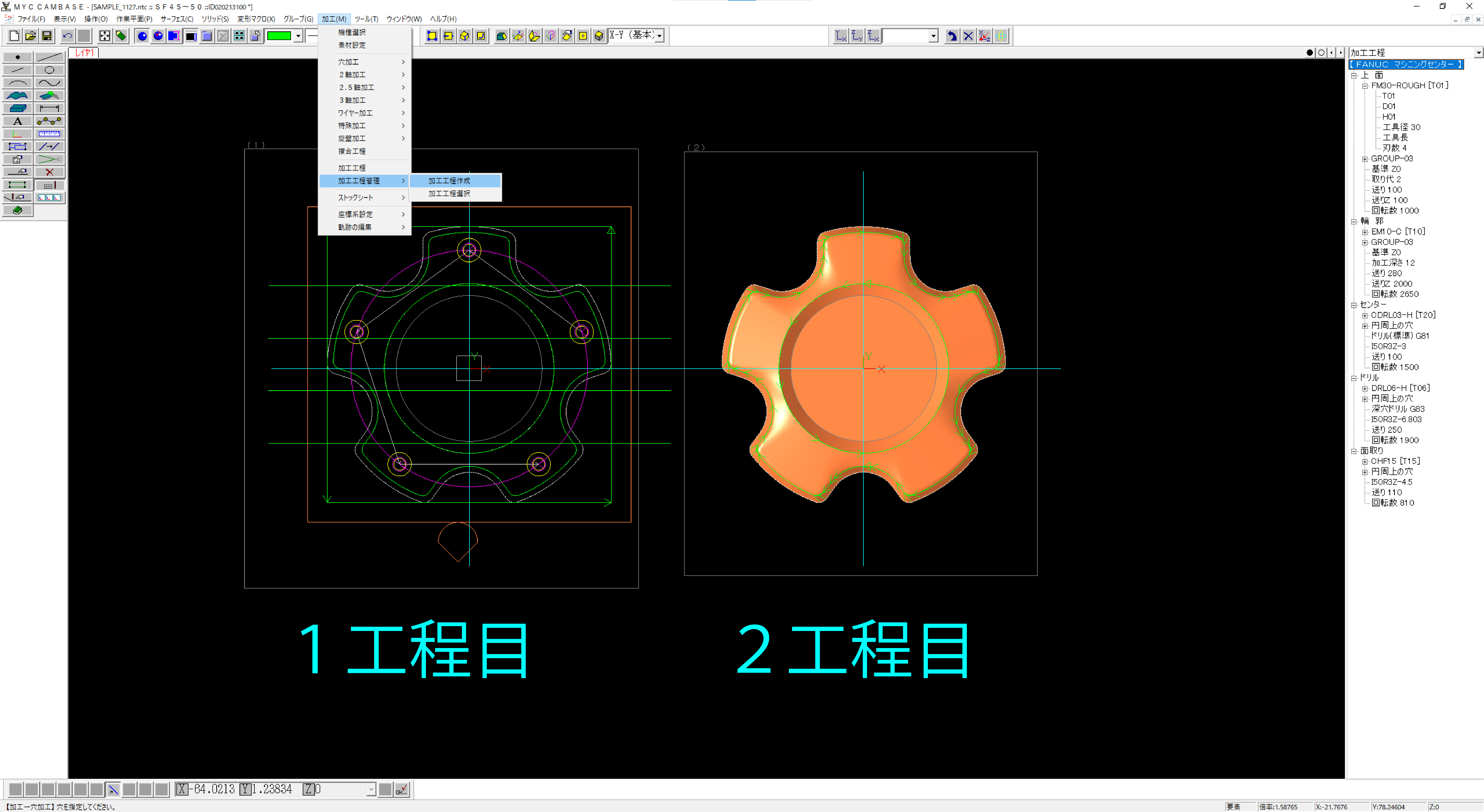The image size is (1484, 812).
Task: Toggle the hollow circle button
Action: 1322,52
